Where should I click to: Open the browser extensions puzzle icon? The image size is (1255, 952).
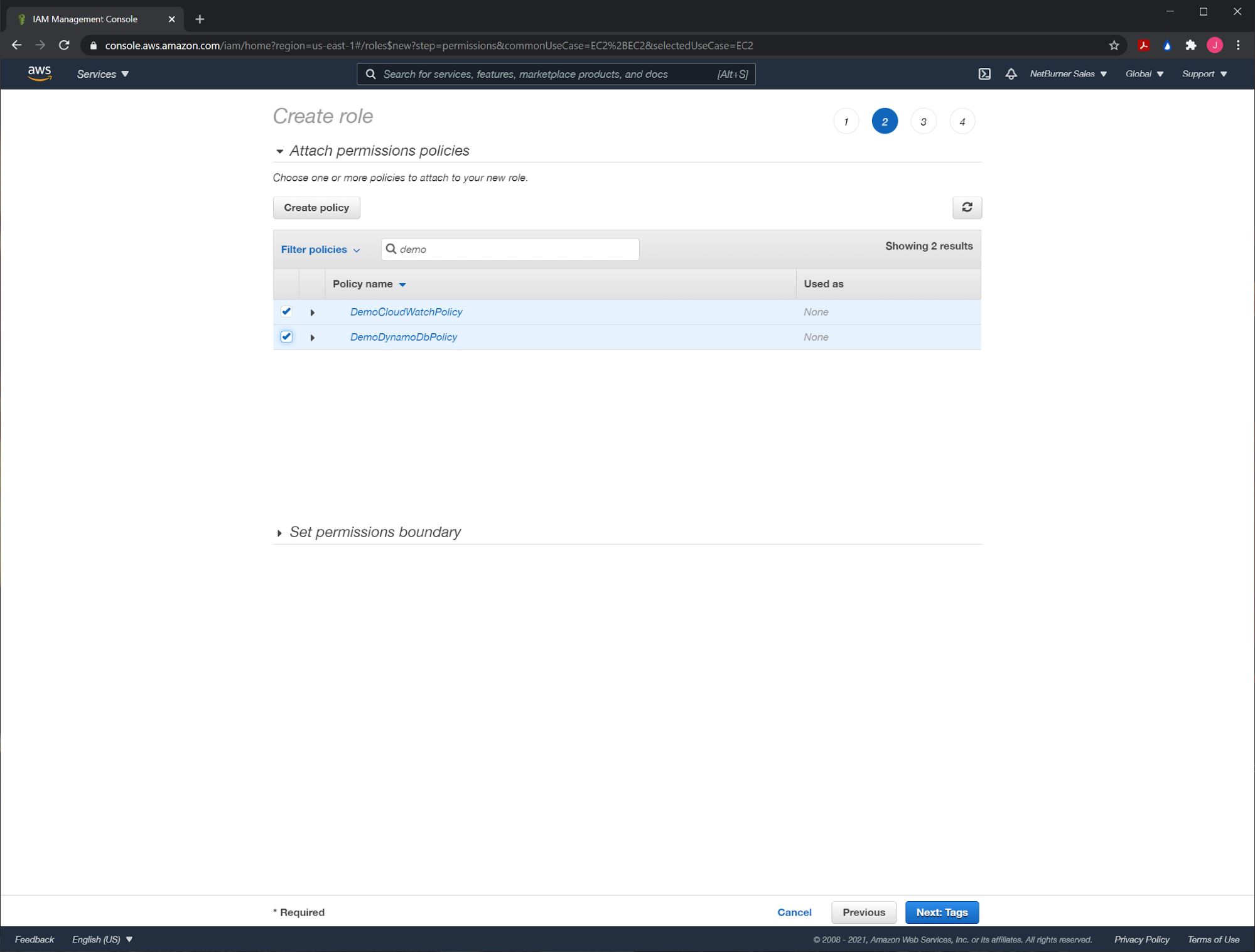pos(1190,46)
